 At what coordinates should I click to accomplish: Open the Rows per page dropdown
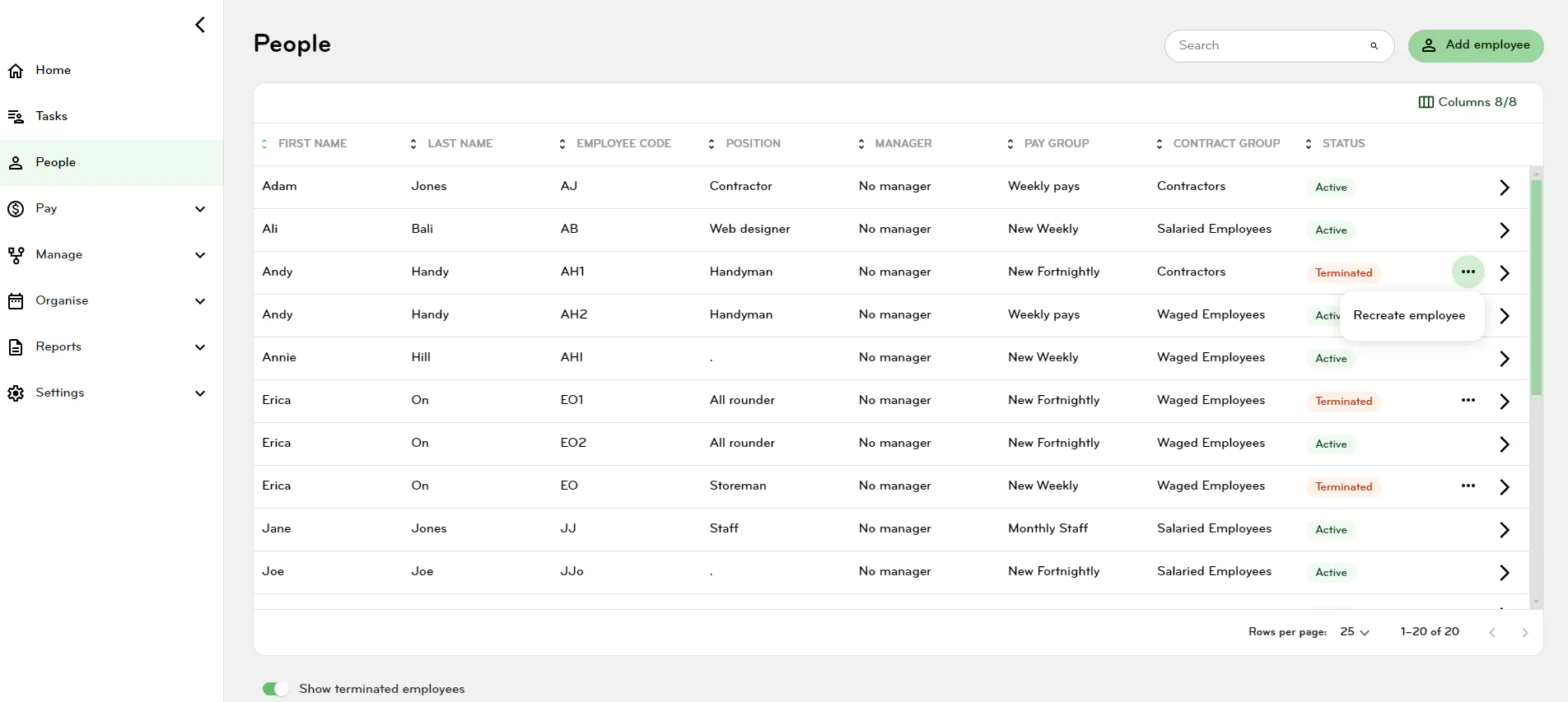pos(1354,632)
